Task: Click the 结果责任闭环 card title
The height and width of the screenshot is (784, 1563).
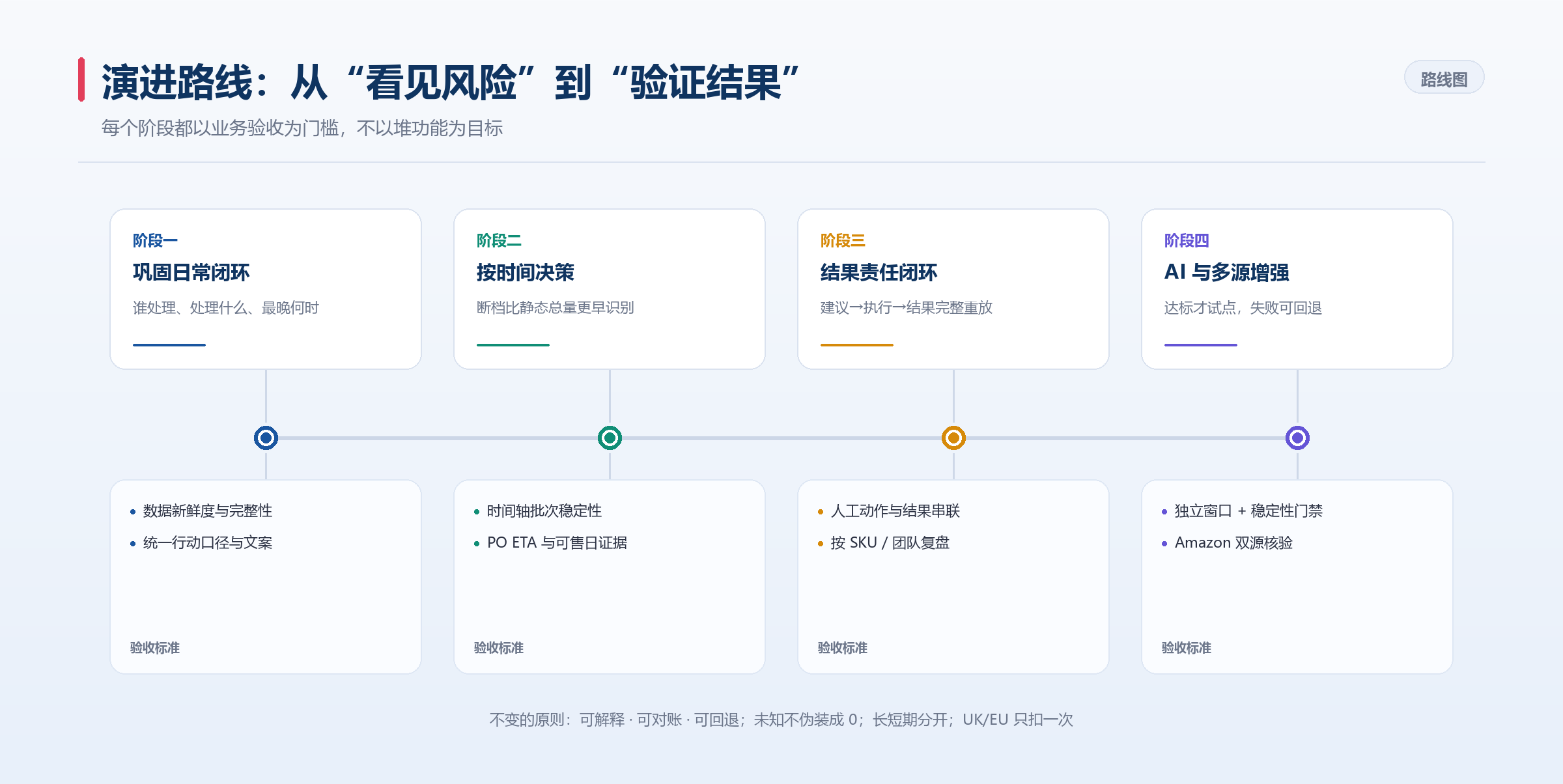Action: pos(879,272)
